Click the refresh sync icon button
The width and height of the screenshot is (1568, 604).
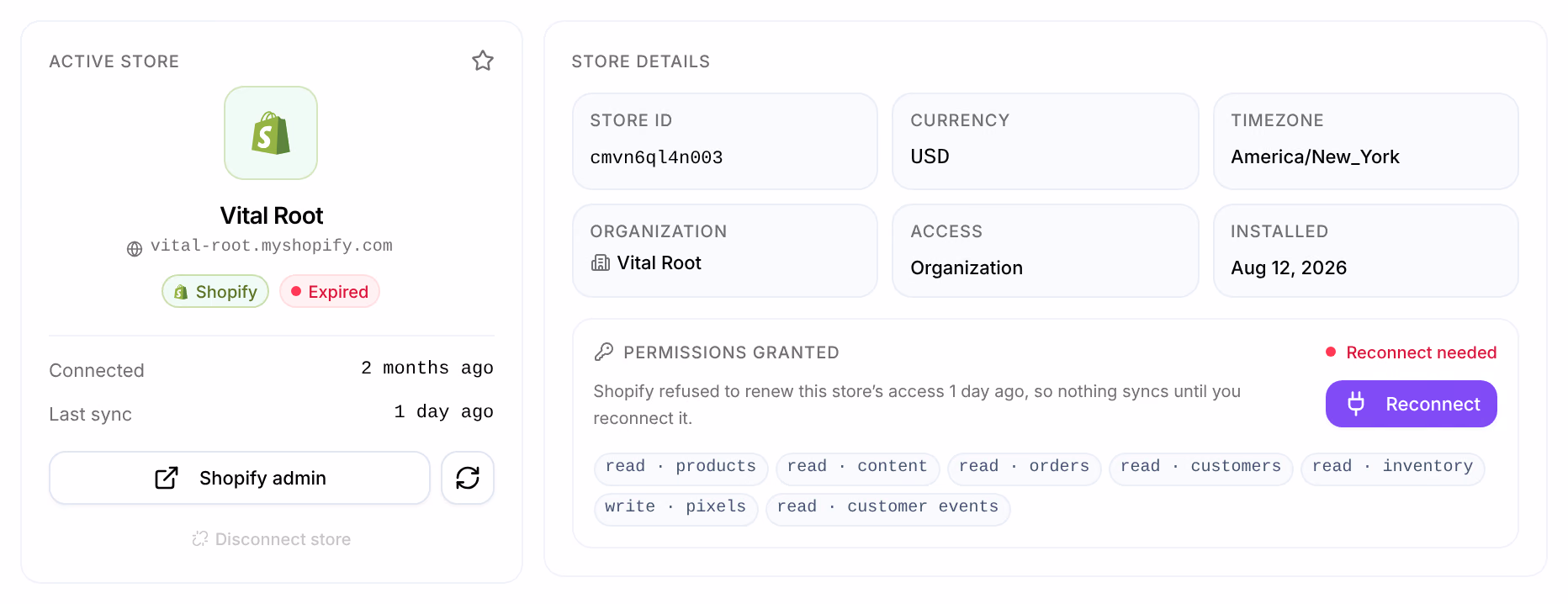click(x=468, y=478)
